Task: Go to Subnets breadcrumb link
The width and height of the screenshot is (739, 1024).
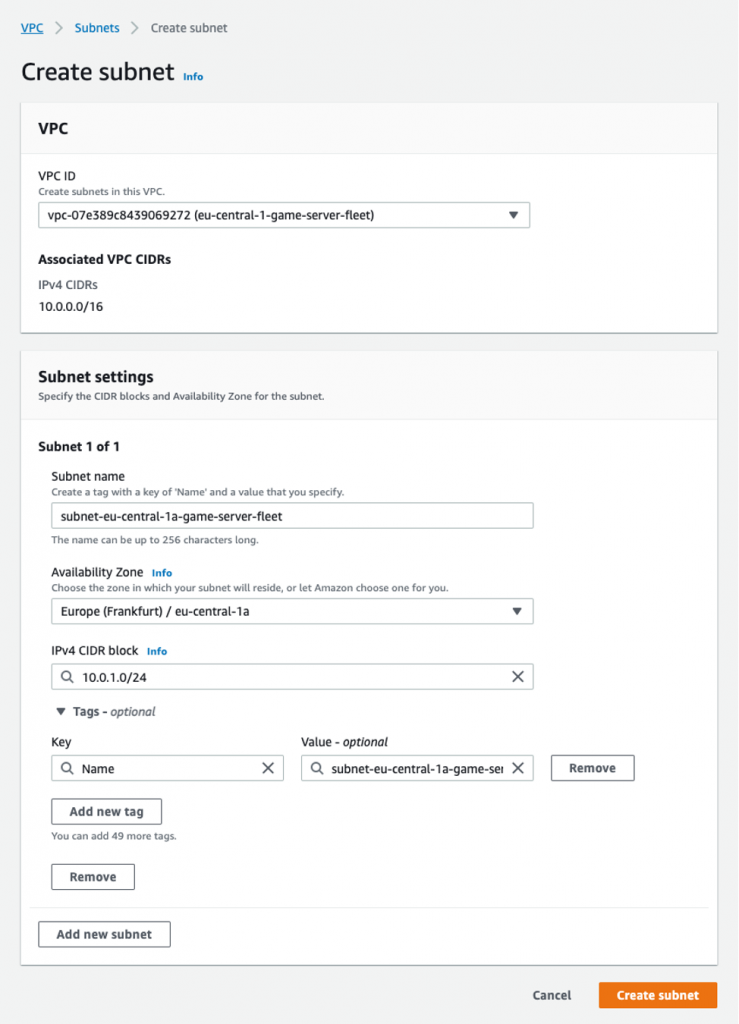Action: [x=97, y=27]
